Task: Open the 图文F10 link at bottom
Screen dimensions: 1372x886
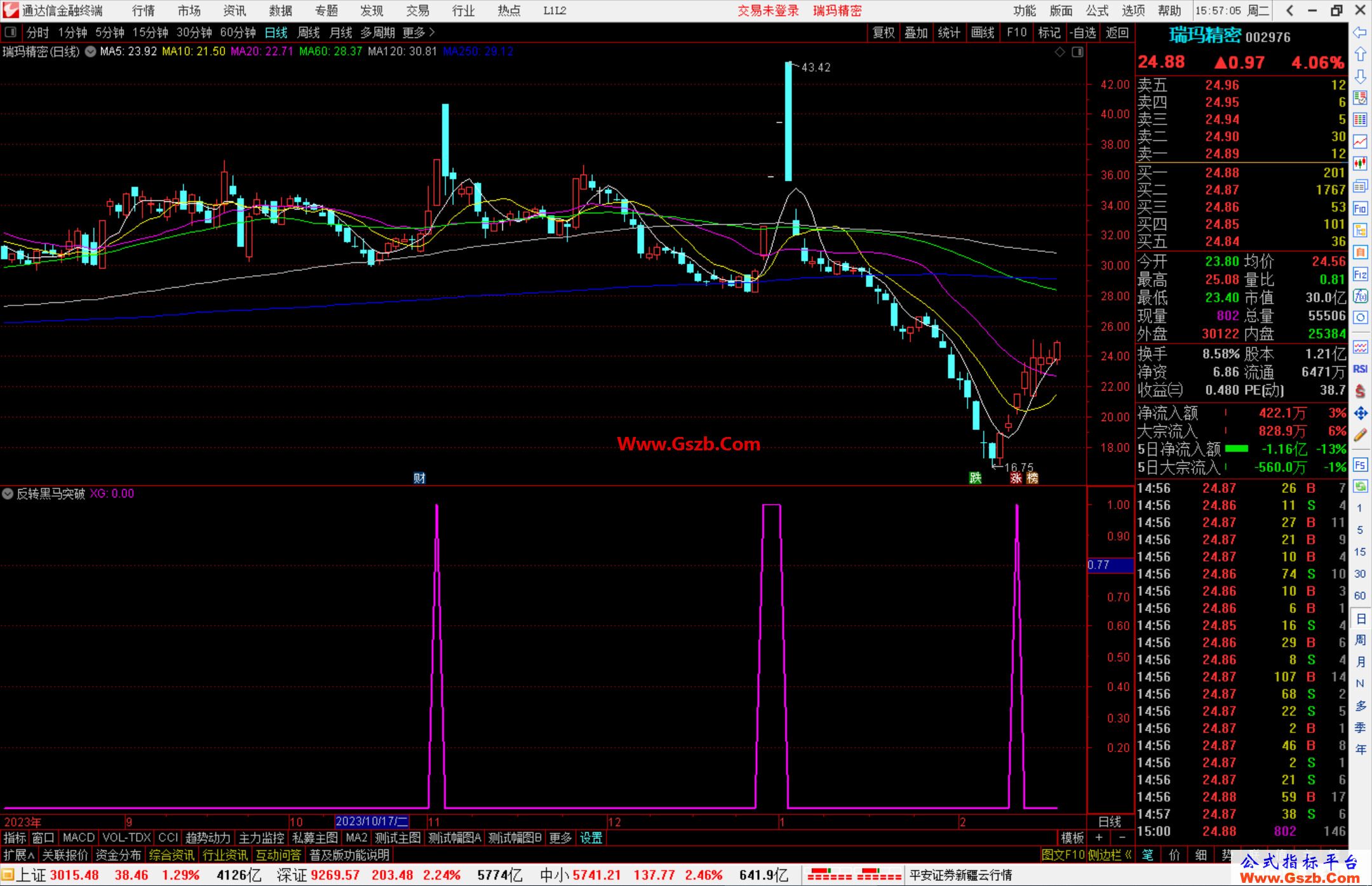Action: 1063,855
